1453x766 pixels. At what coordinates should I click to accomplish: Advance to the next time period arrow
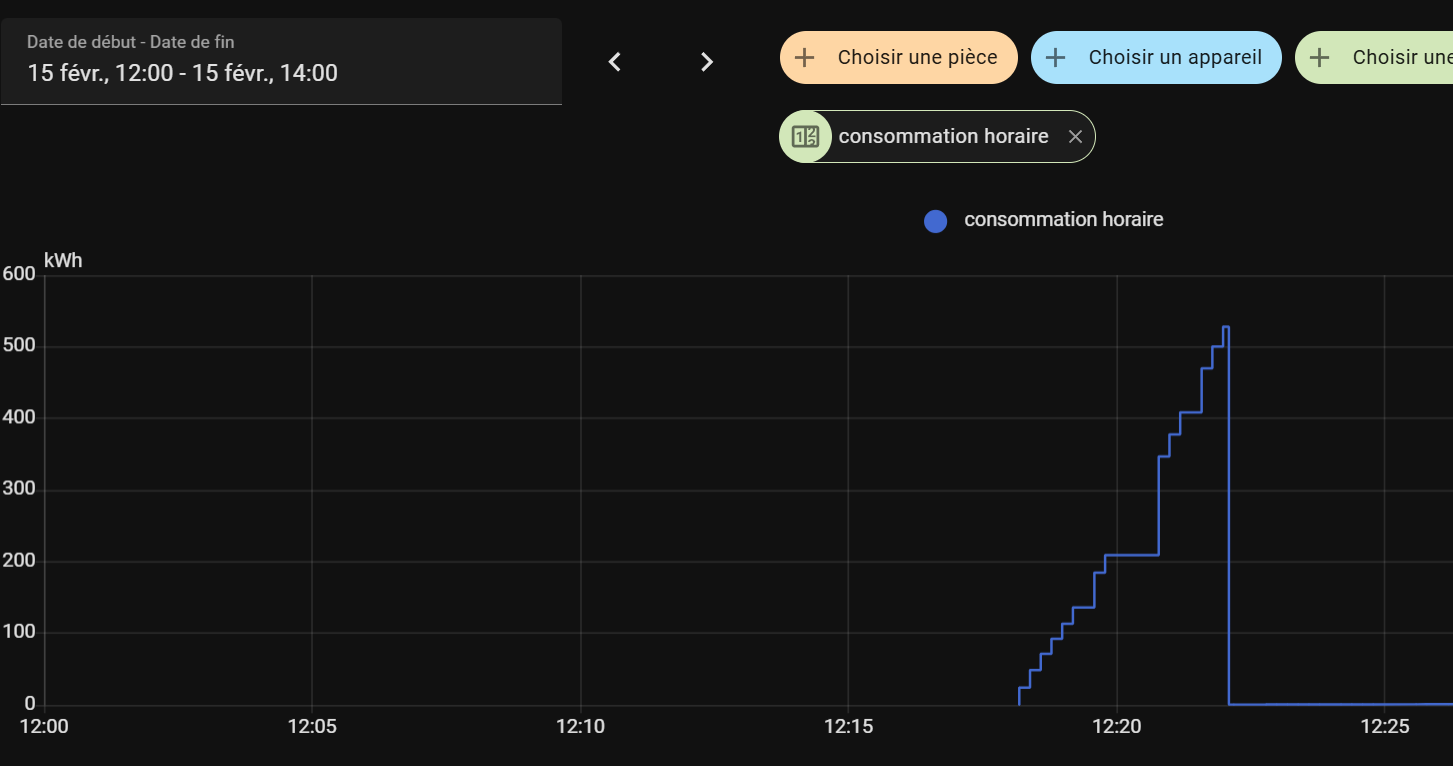click(707, 62)
